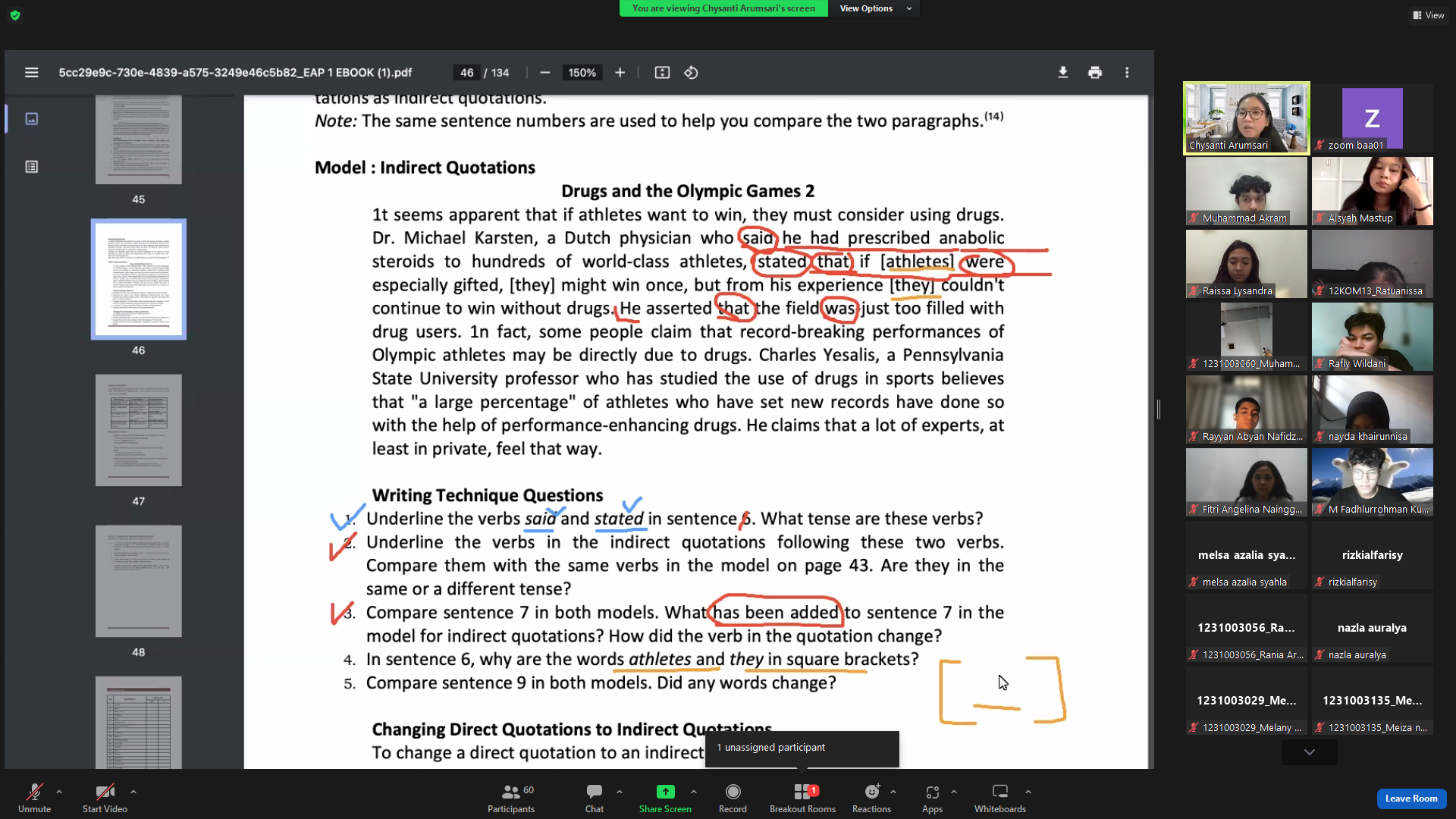1456x819 pixels.
Task: Click Leave Room button
Action: tap(1411, 799)
